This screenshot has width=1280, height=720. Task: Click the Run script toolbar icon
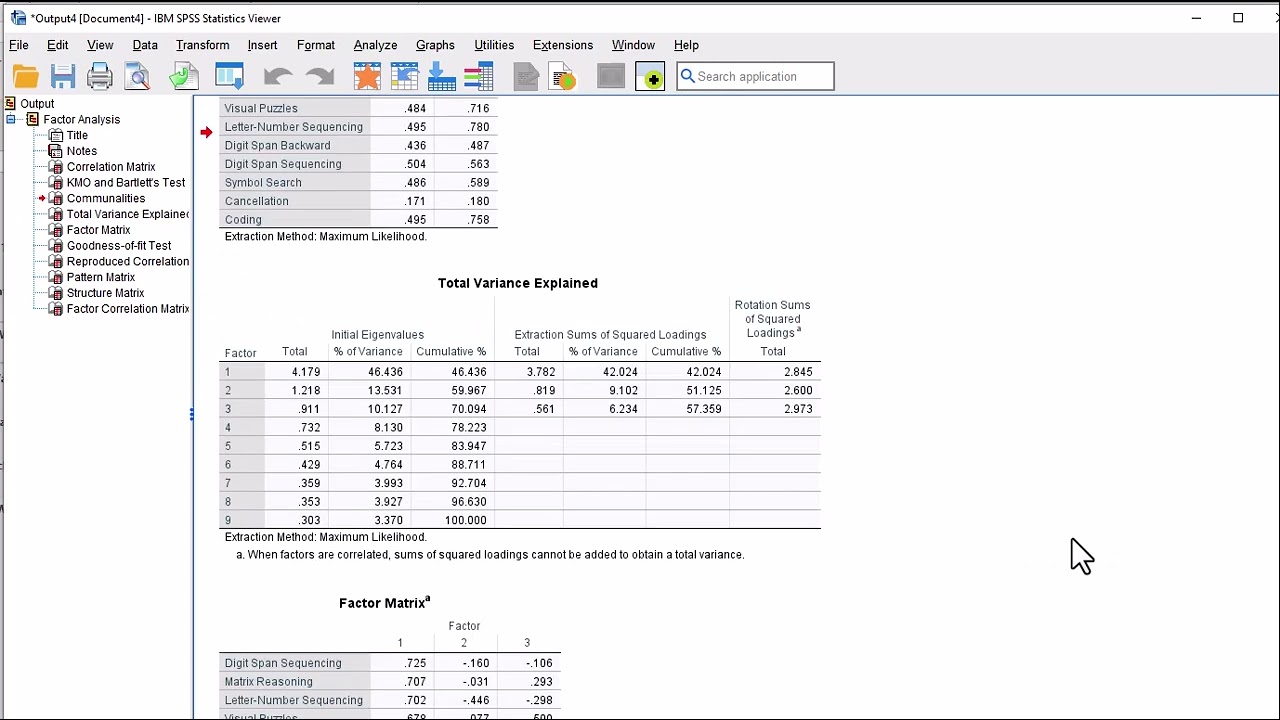click(563, 76)
